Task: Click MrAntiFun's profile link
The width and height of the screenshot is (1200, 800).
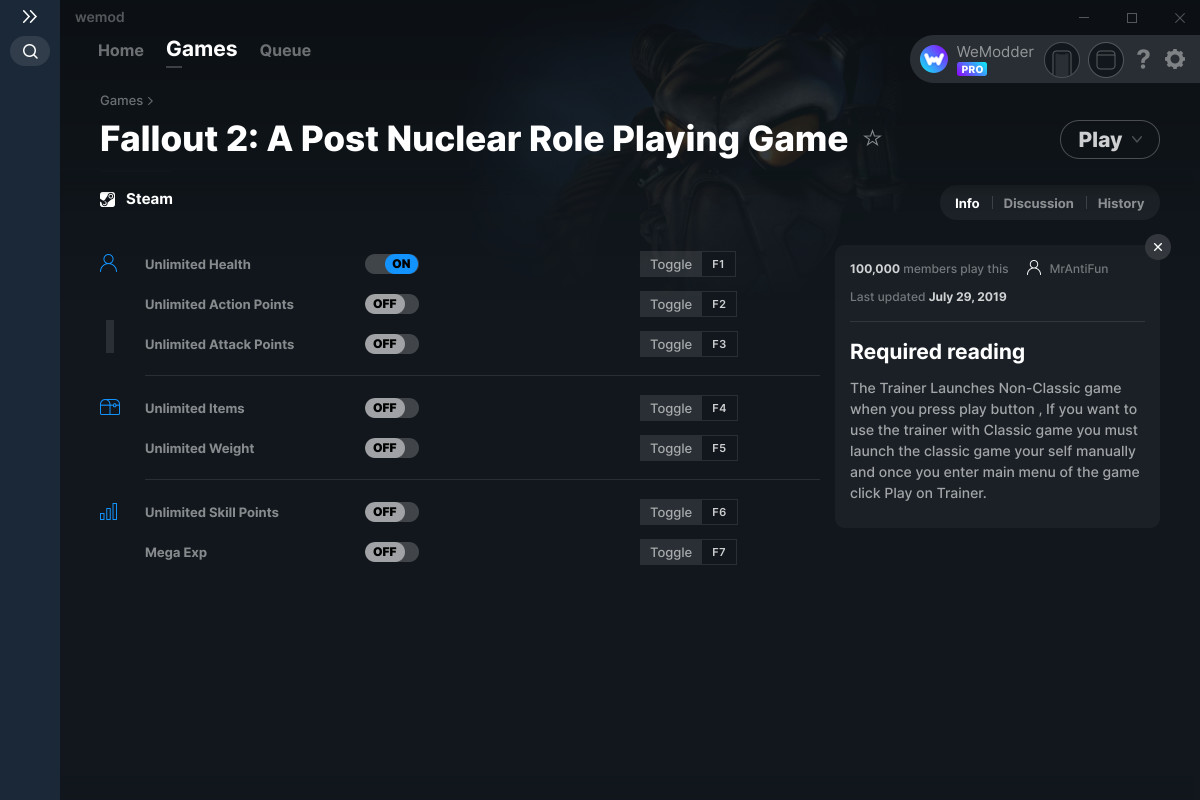Action: [1080, 267]
